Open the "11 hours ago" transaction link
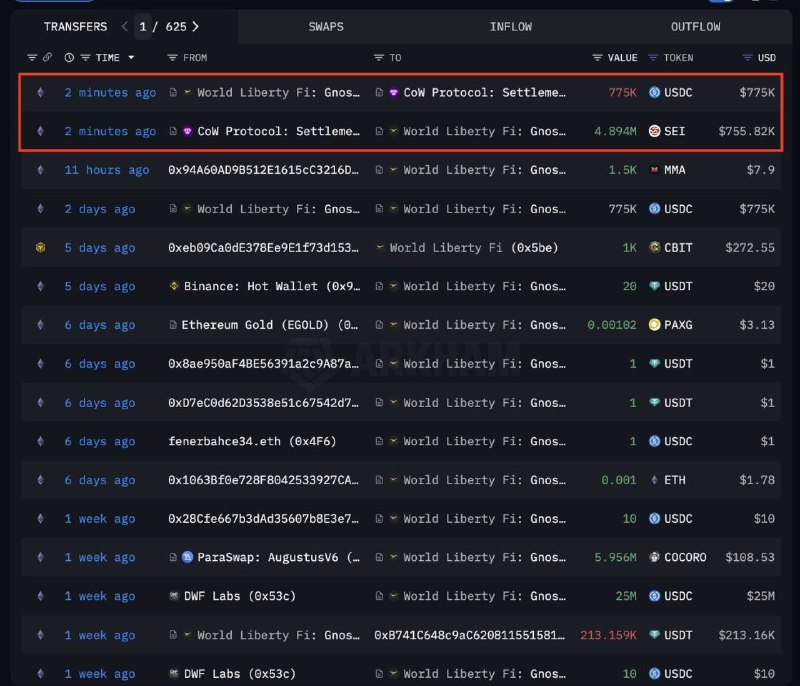800x686 pixels. pyautogui.click(x=107, y=170)
